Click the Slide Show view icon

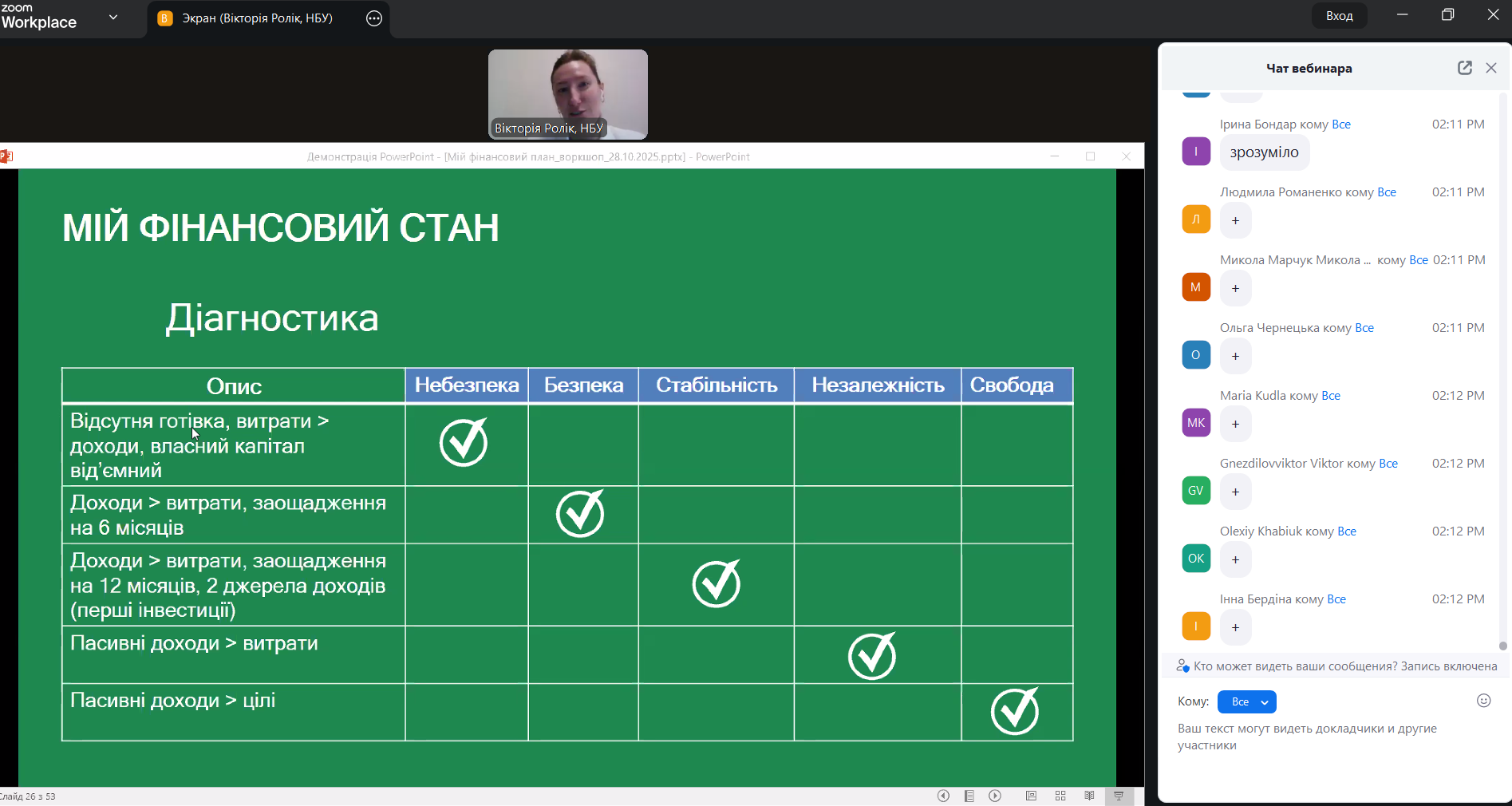pos(1119,796)
